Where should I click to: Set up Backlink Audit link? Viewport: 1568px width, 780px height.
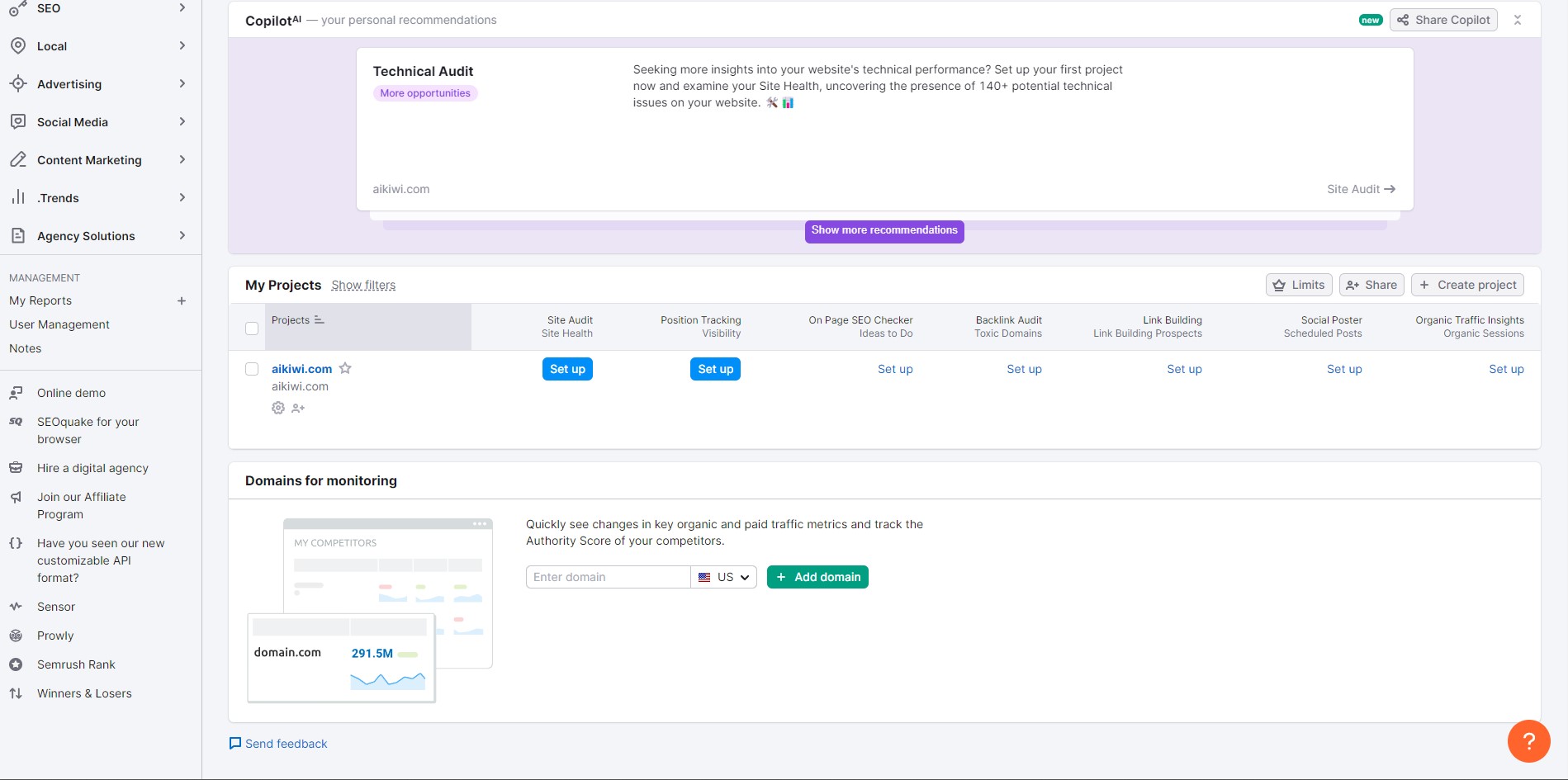1024,369
